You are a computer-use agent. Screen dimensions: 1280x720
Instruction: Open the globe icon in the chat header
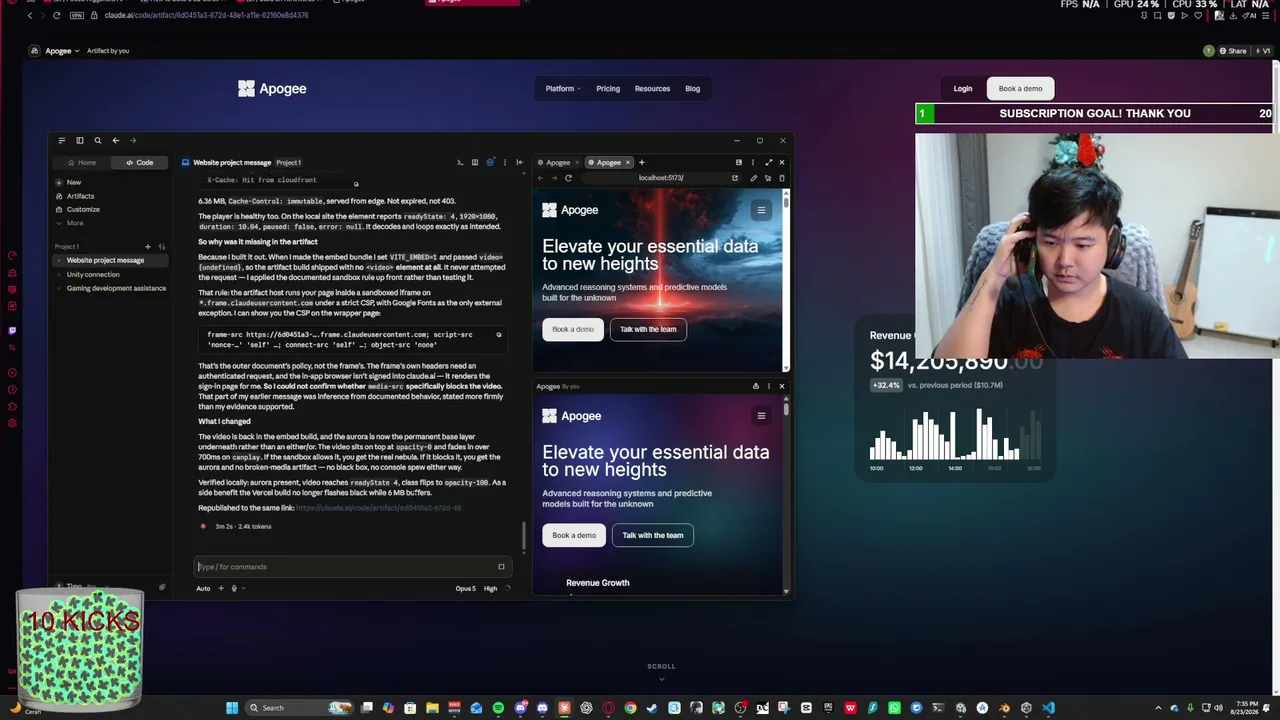(x=490, y=162)
